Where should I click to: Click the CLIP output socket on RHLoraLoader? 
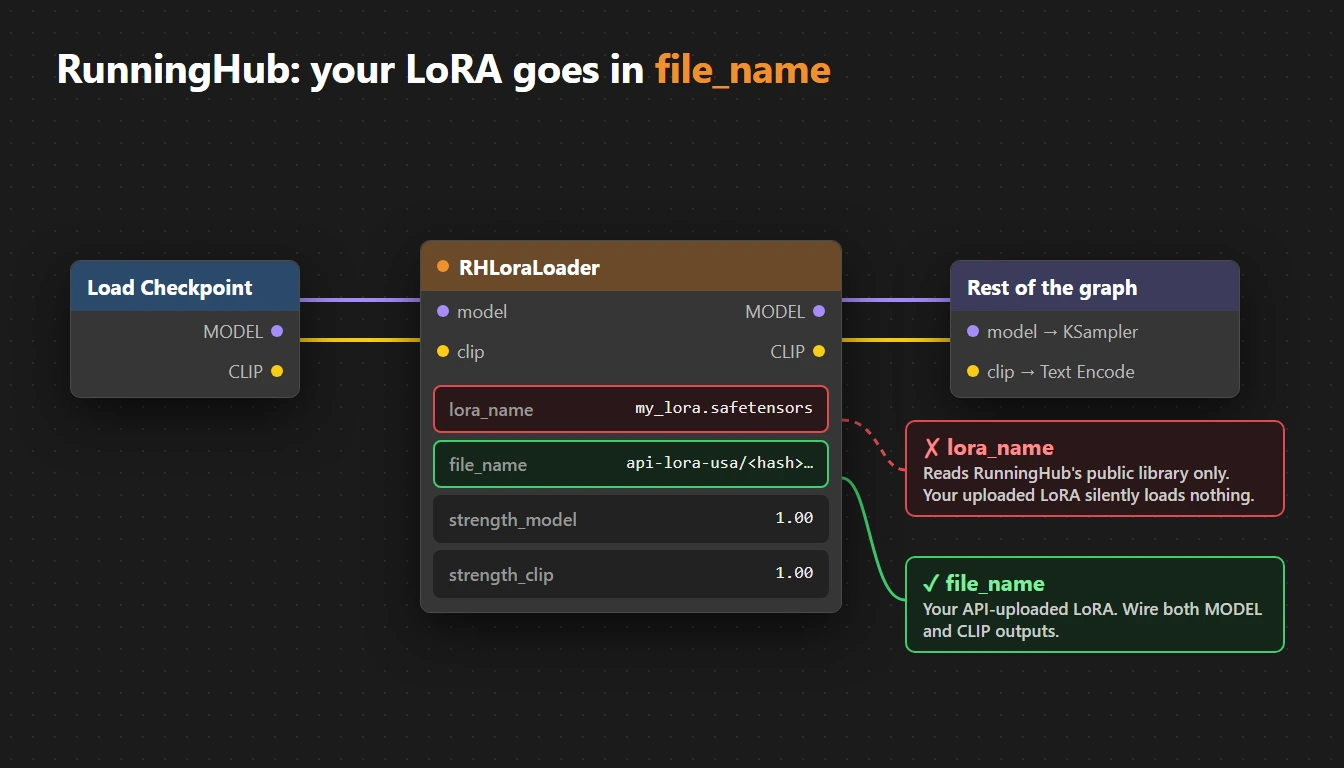819,351
